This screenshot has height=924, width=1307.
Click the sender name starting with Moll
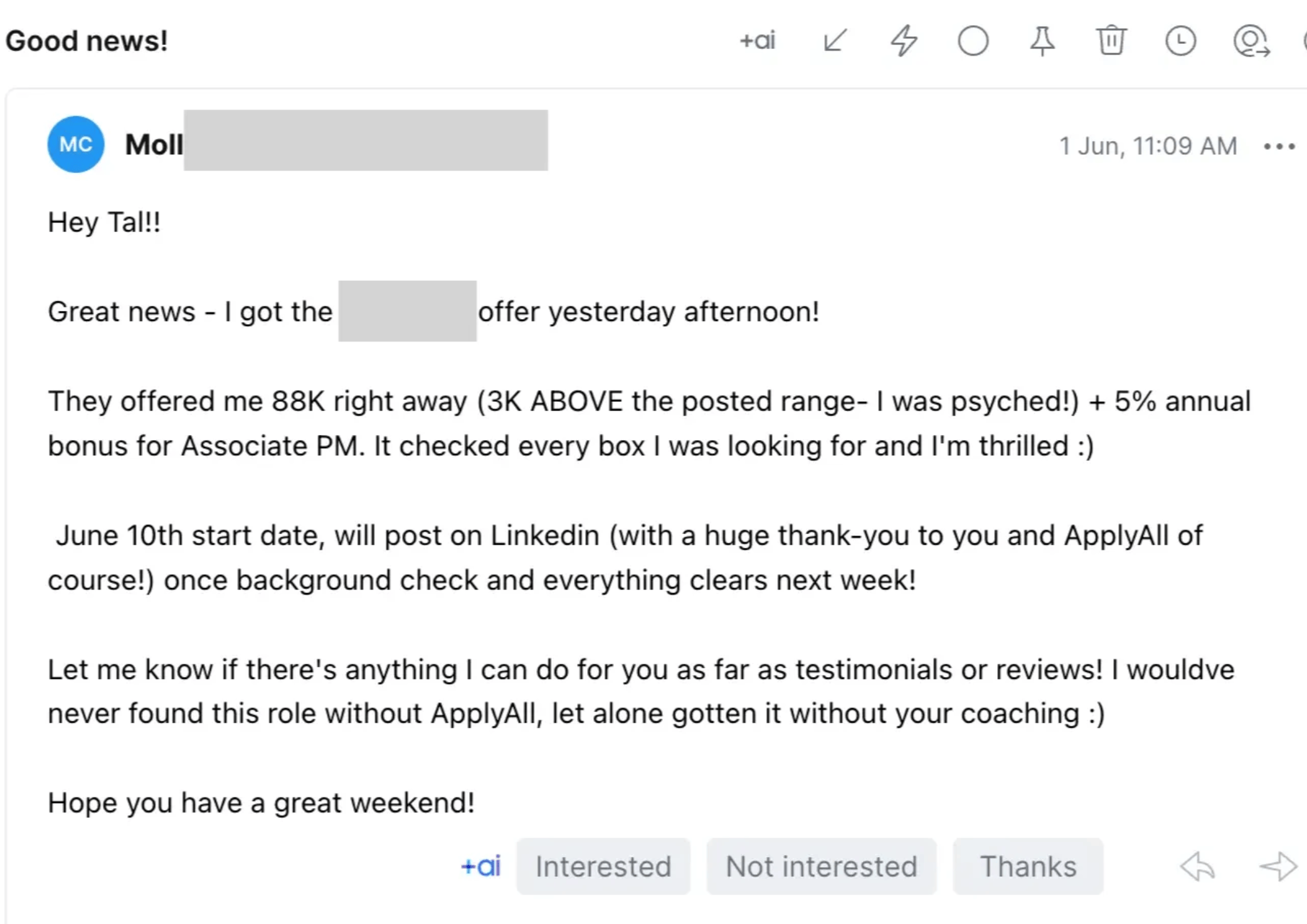click(x=154, y=145)
